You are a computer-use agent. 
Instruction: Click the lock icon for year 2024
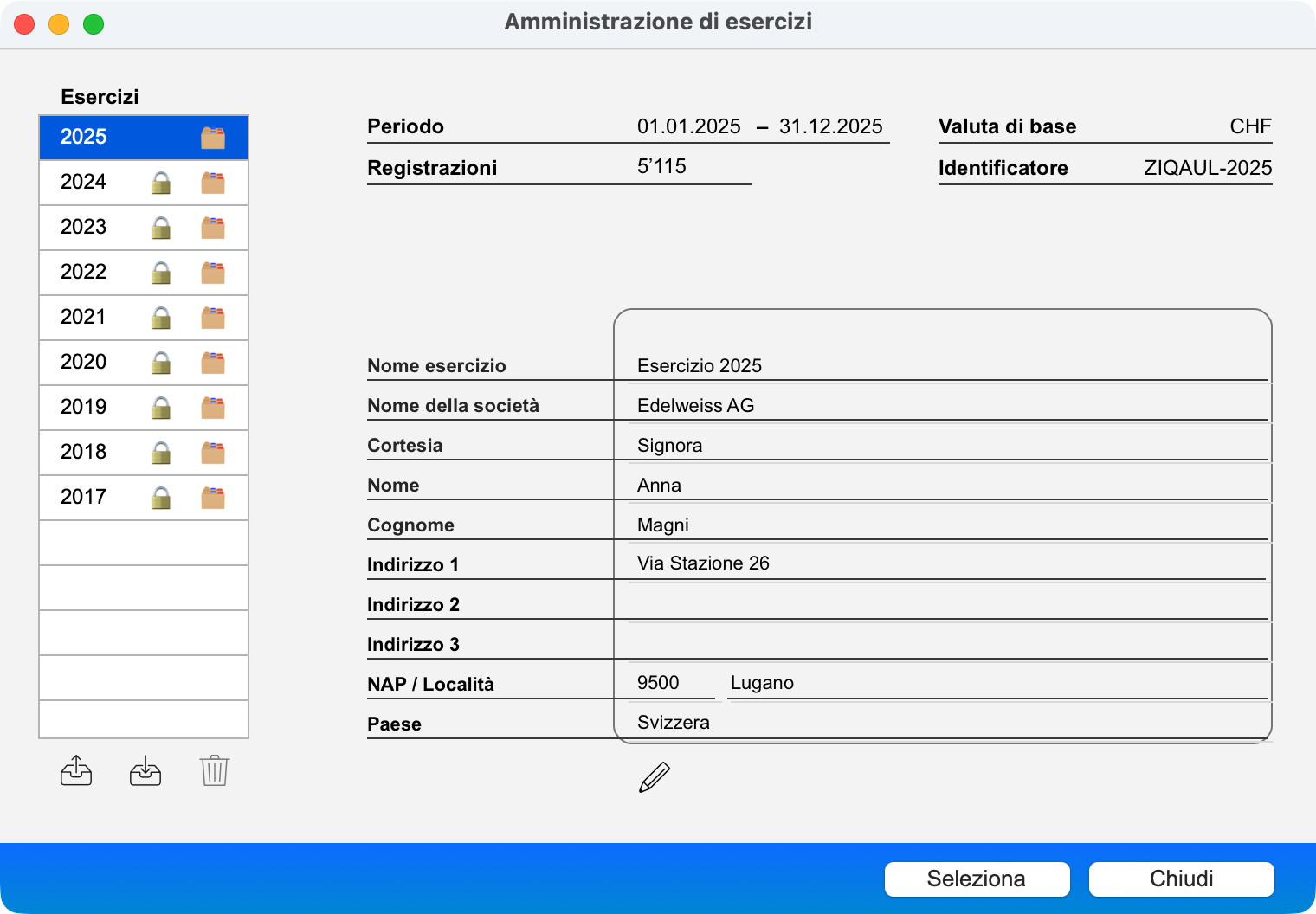tap(161, 183)
